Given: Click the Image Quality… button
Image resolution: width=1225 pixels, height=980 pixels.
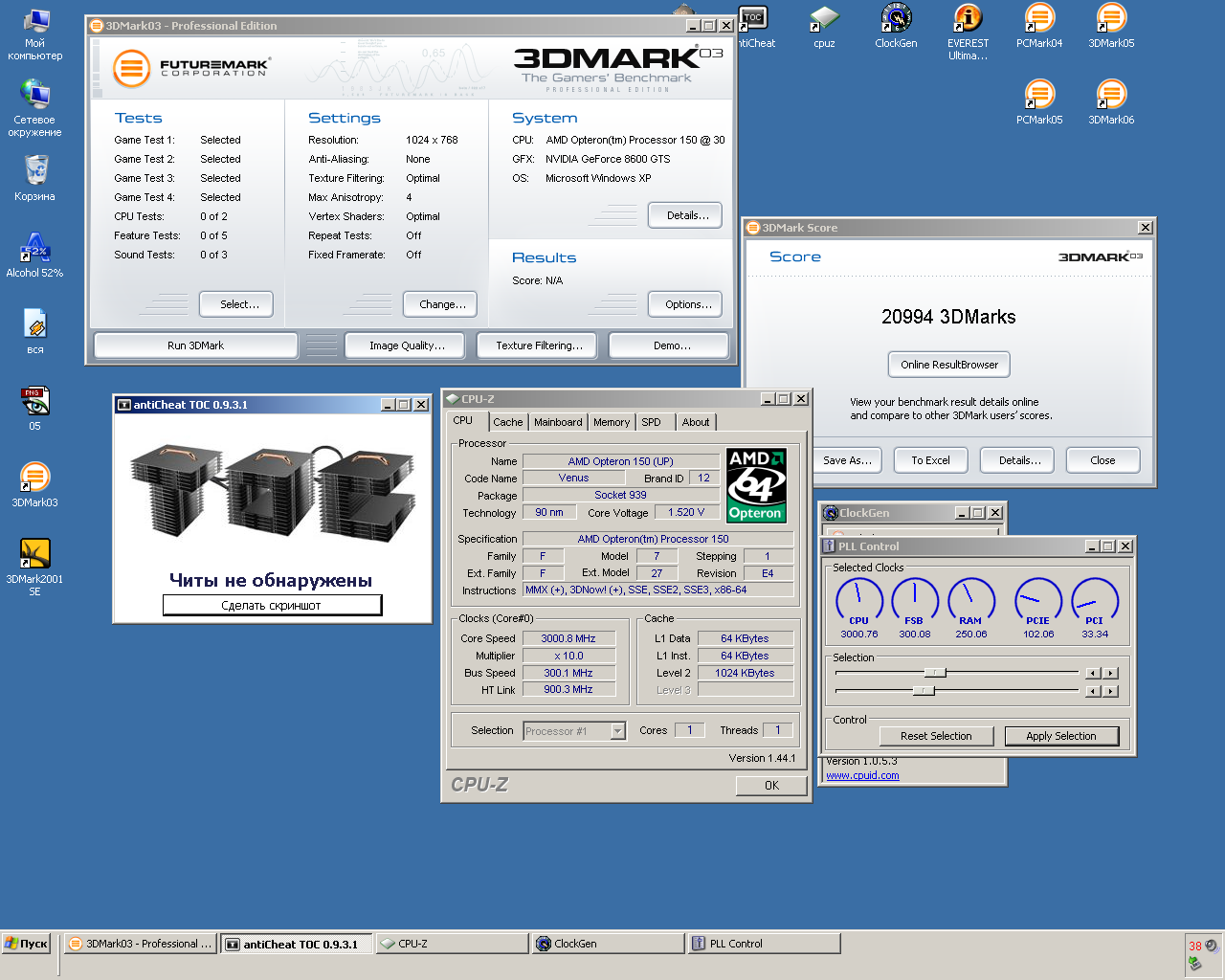Looking at the screenshot, I should [x=407, y=345].
